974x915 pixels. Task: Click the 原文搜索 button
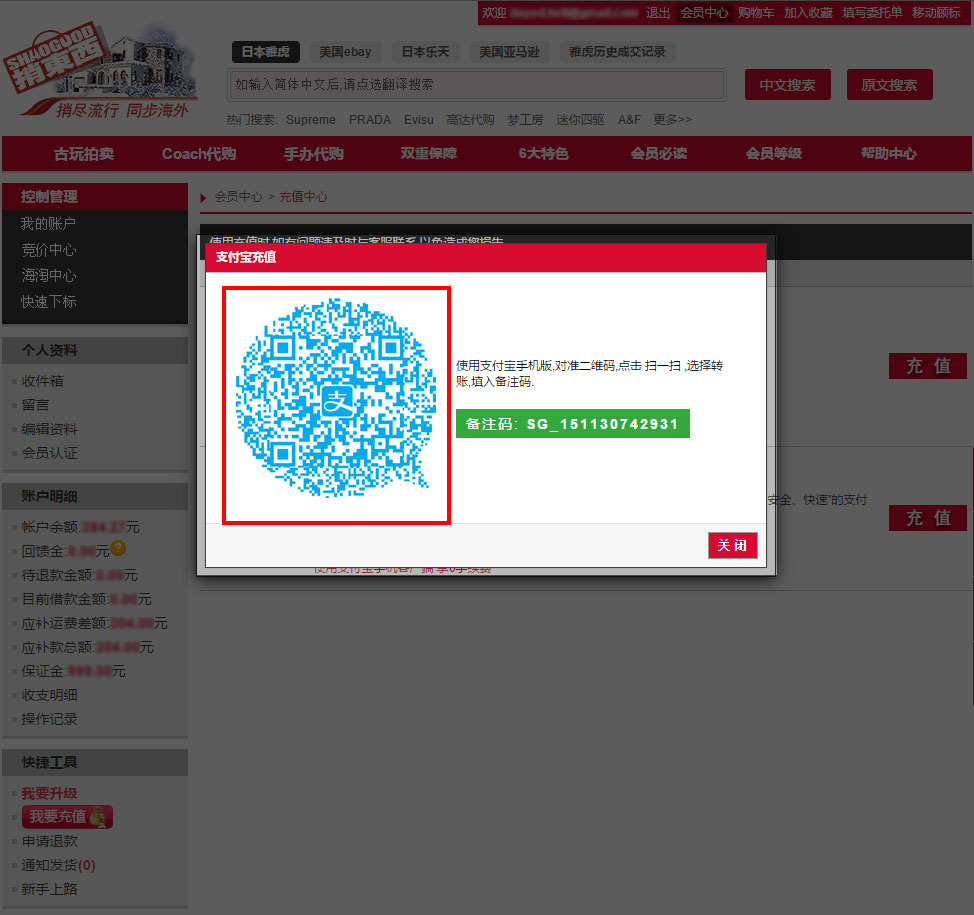pyautogui.click(x=890, y=84)
